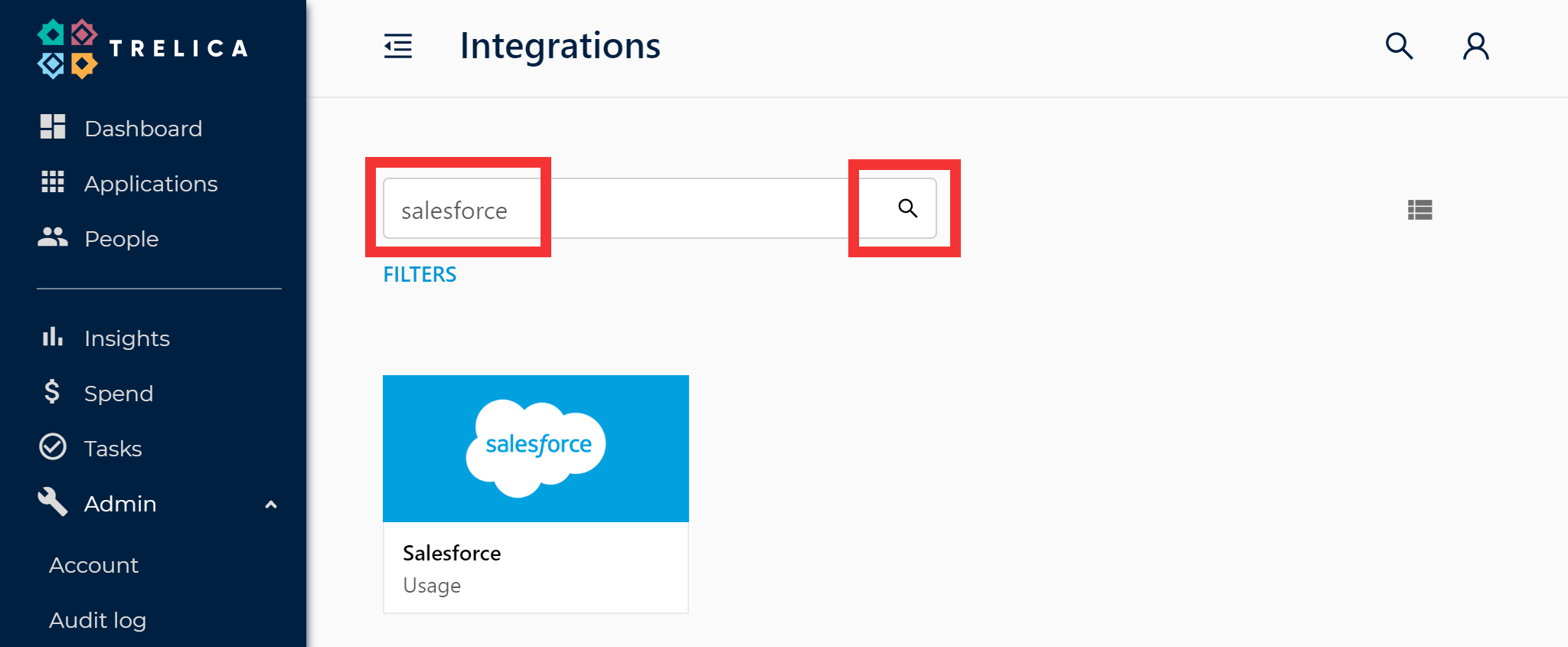Viewport: 1568px width, 647px height.
Task: Open Insights section
Action: (x=127, y=338)
